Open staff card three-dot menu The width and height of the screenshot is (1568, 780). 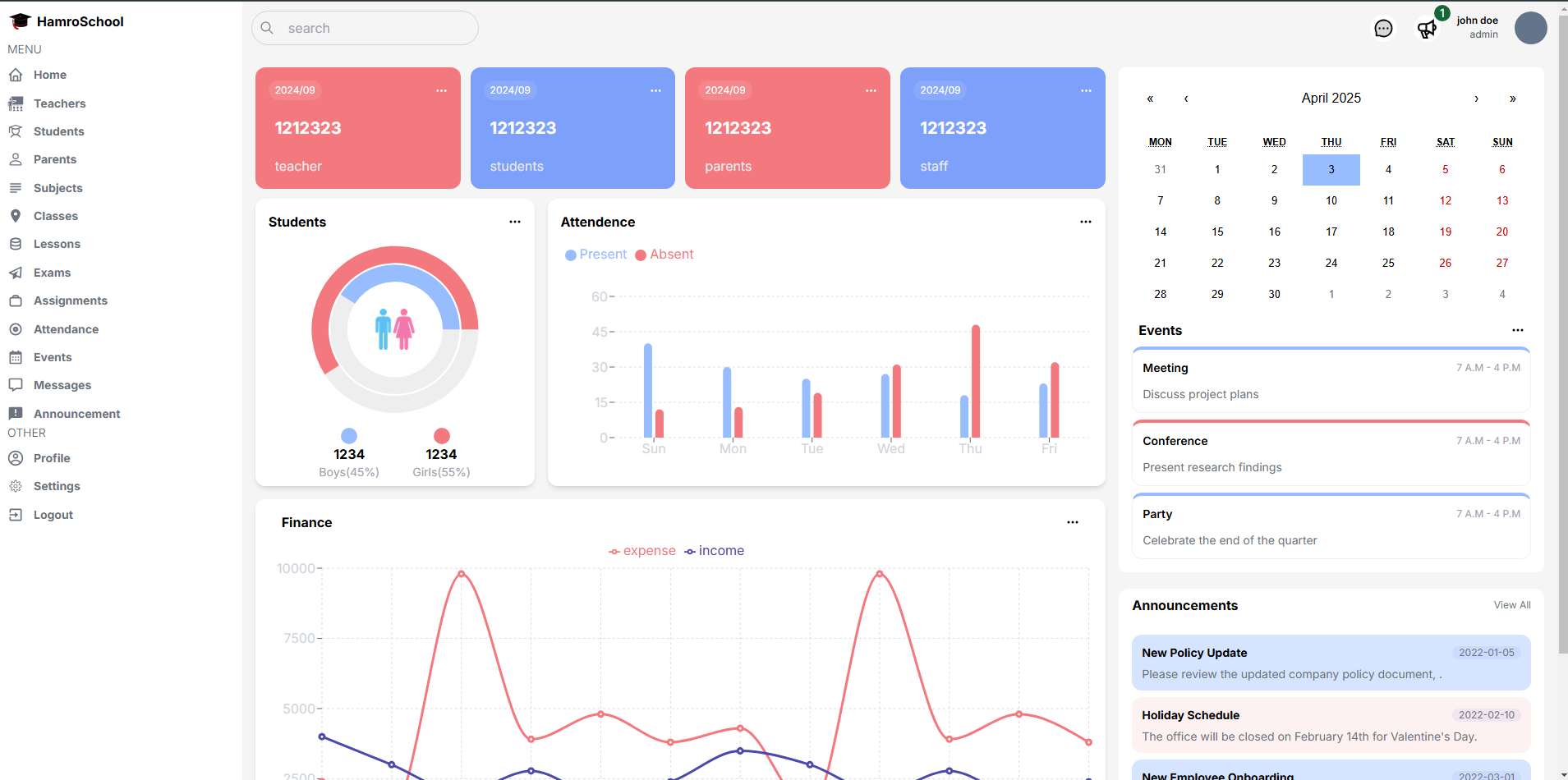[1086, 90]
